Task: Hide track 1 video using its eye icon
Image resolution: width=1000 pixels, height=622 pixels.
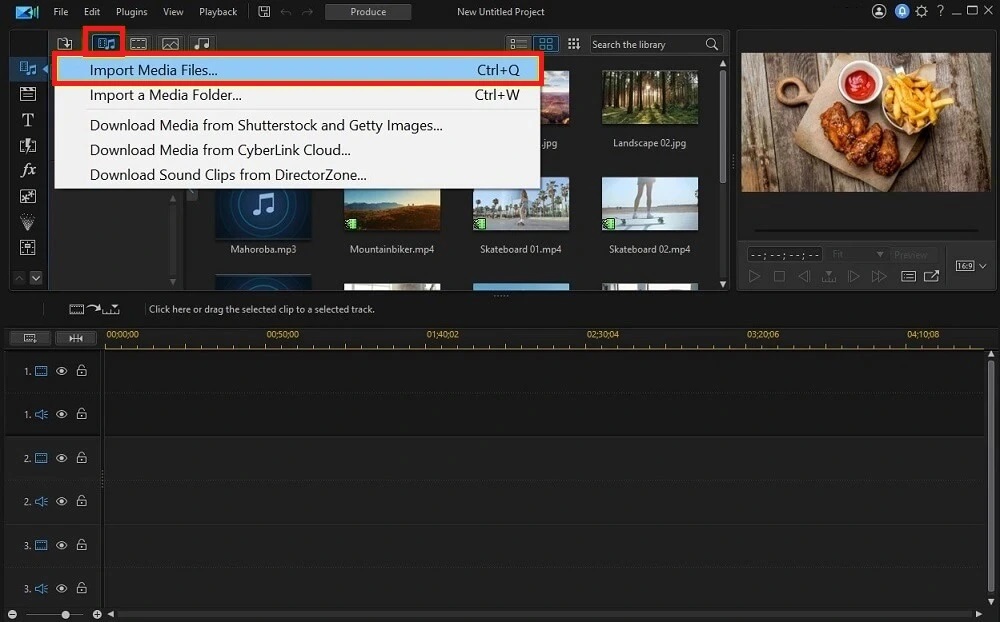Action: [60, 371]
